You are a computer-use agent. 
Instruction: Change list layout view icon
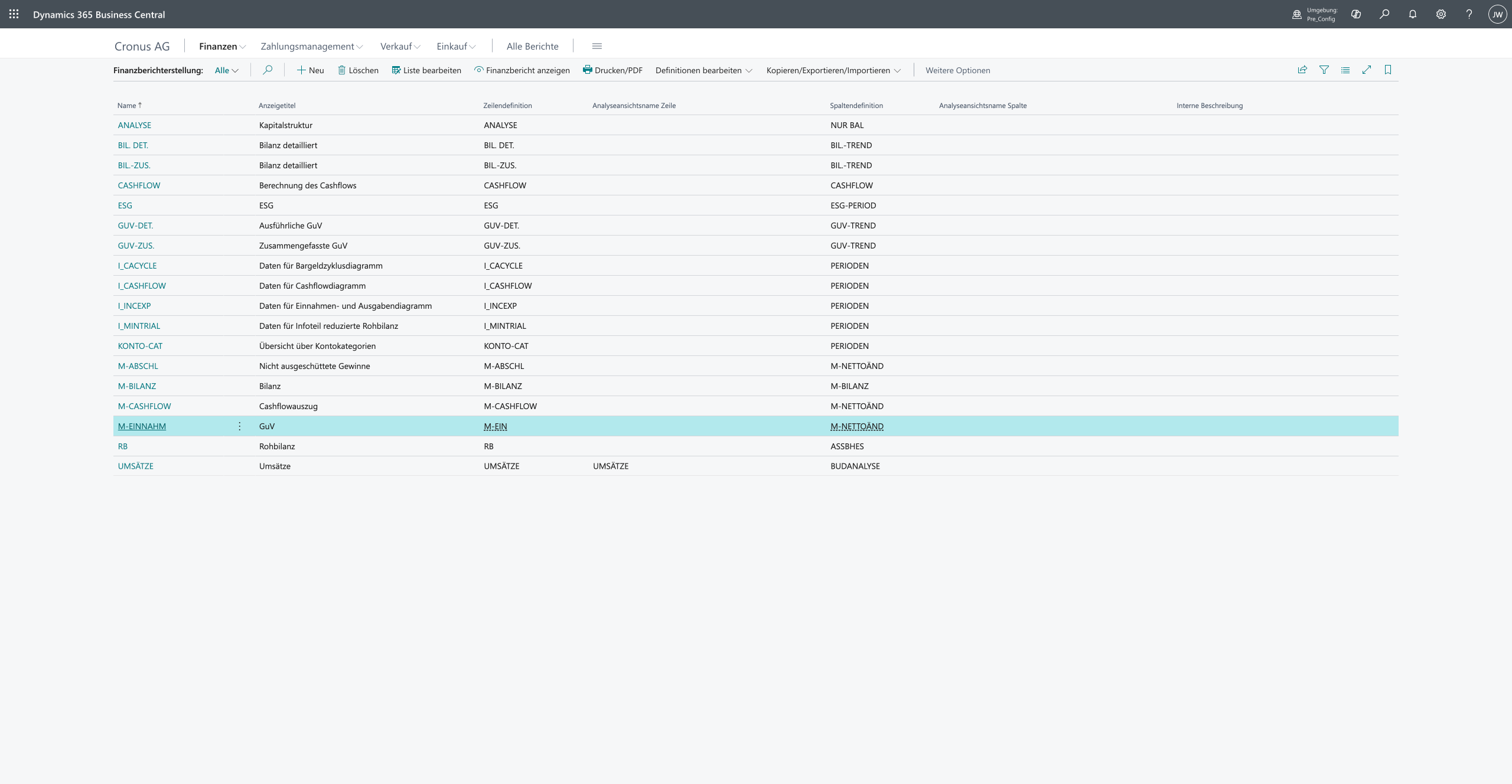pyautogui.click(x=1345, y=70)
